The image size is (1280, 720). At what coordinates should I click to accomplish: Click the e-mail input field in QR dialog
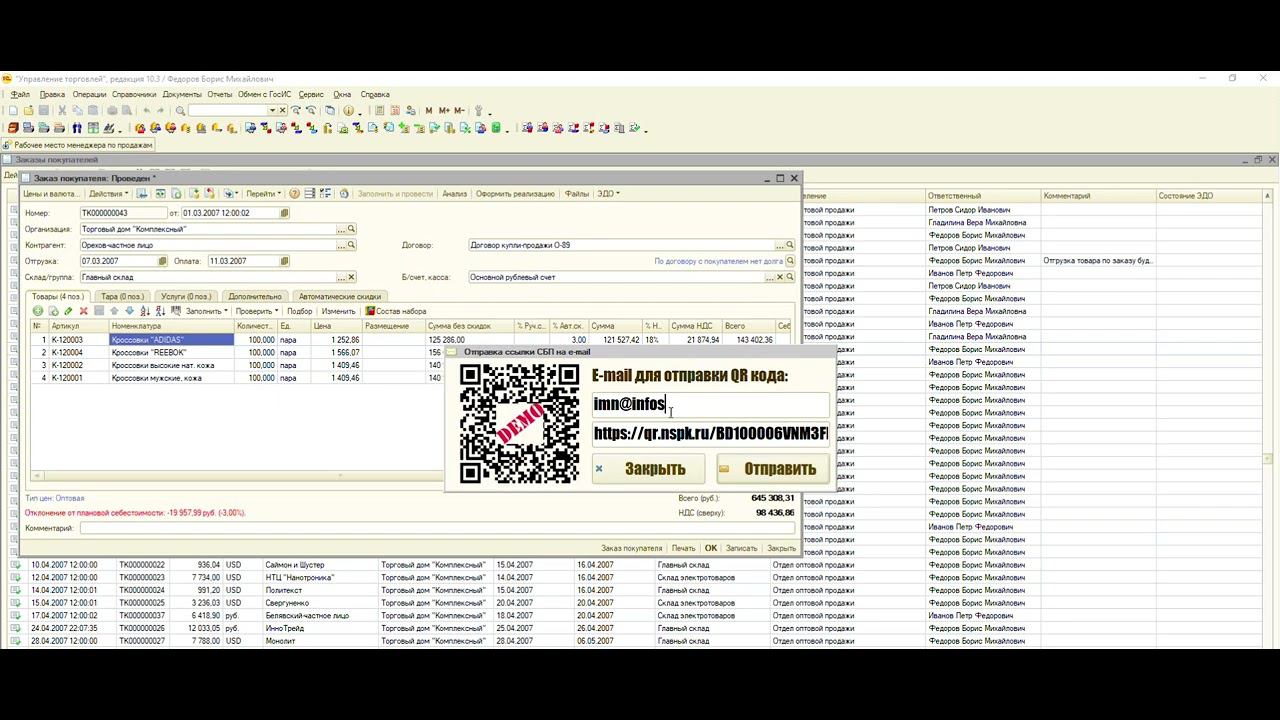710,404
